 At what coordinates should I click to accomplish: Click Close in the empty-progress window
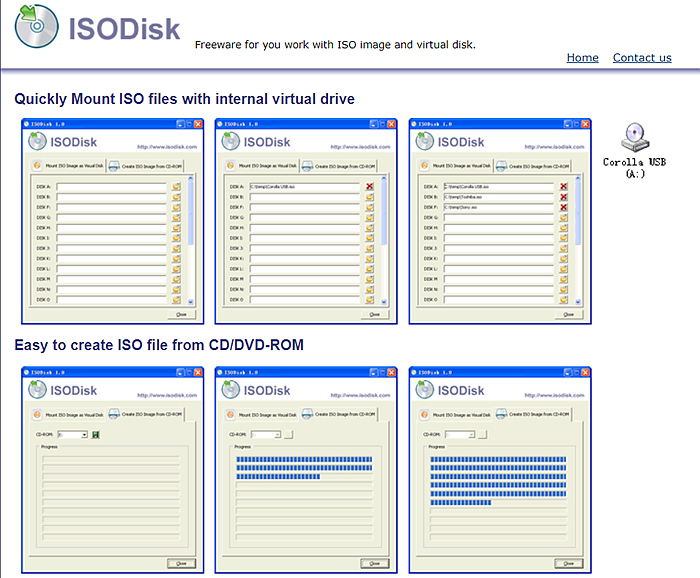(181, 563)
